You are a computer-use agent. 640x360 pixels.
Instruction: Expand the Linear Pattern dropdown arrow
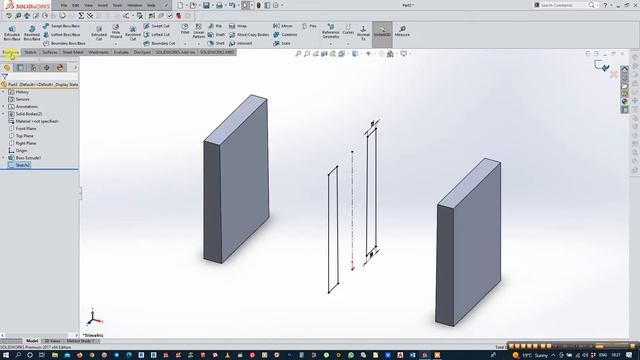(x=198, y=43)
